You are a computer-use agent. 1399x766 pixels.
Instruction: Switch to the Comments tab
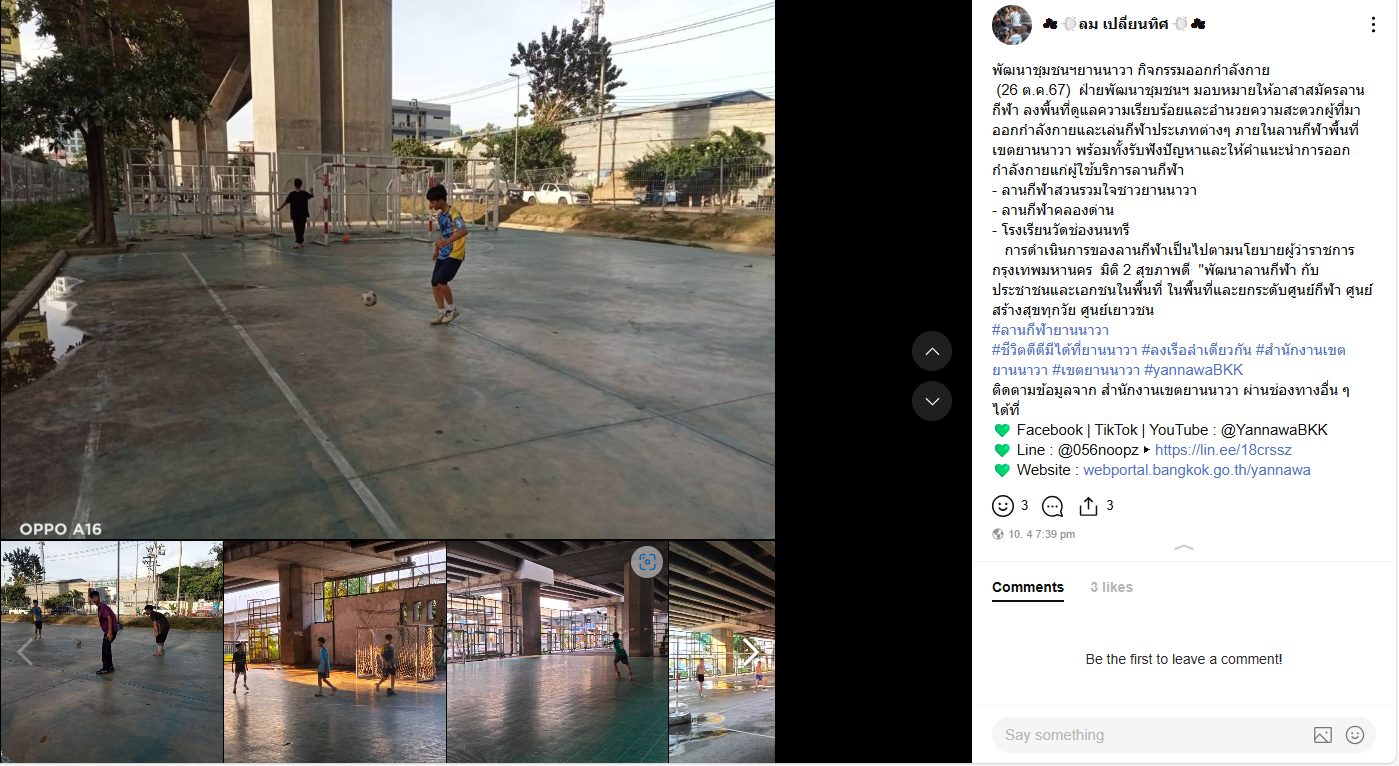[1027, 587]
